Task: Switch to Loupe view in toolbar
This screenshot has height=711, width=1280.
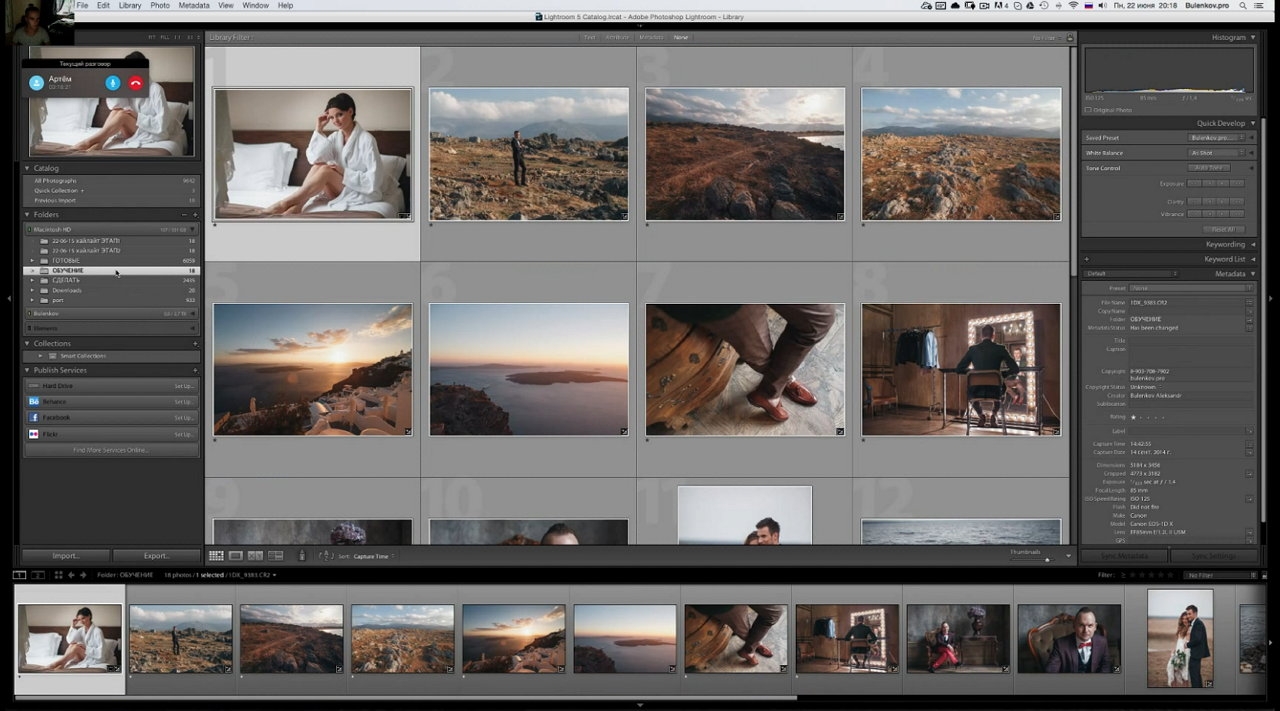Action: [x=236, y=556]
